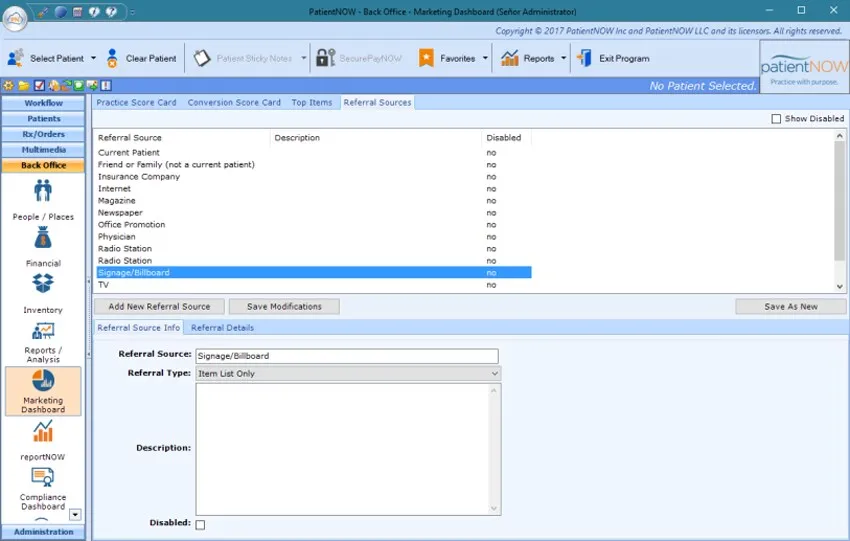
Task: Open Reports / Analysis in sidebar
Action: [x=43, y=342]
